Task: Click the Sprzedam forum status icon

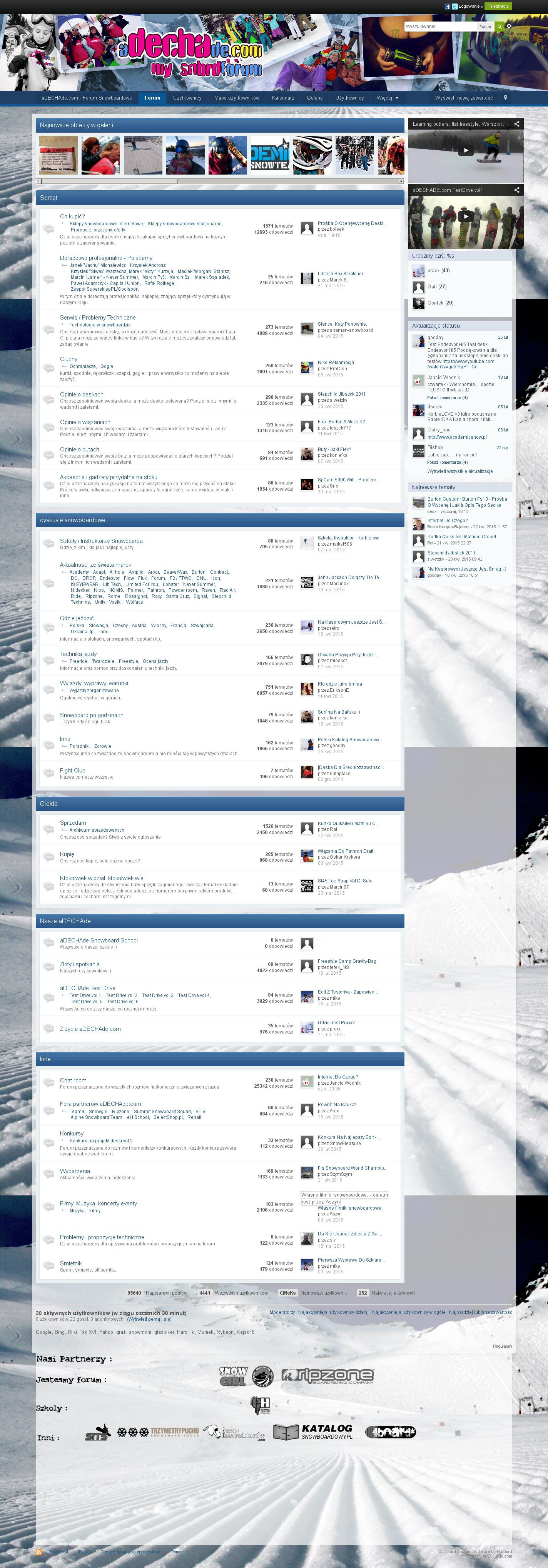Action: pos(49,829)
